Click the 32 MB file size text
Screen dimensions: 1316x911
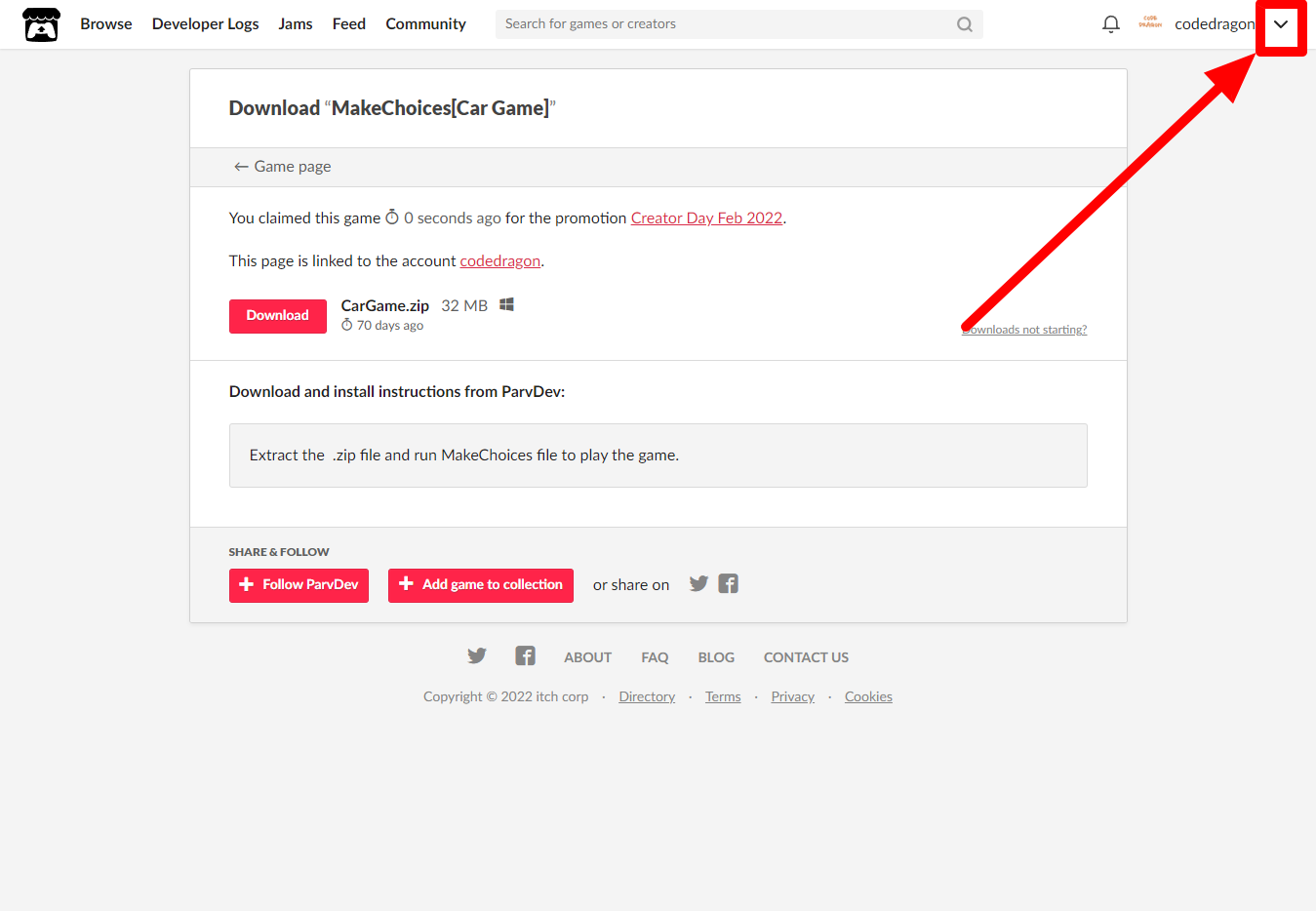(x=464, y=305)
